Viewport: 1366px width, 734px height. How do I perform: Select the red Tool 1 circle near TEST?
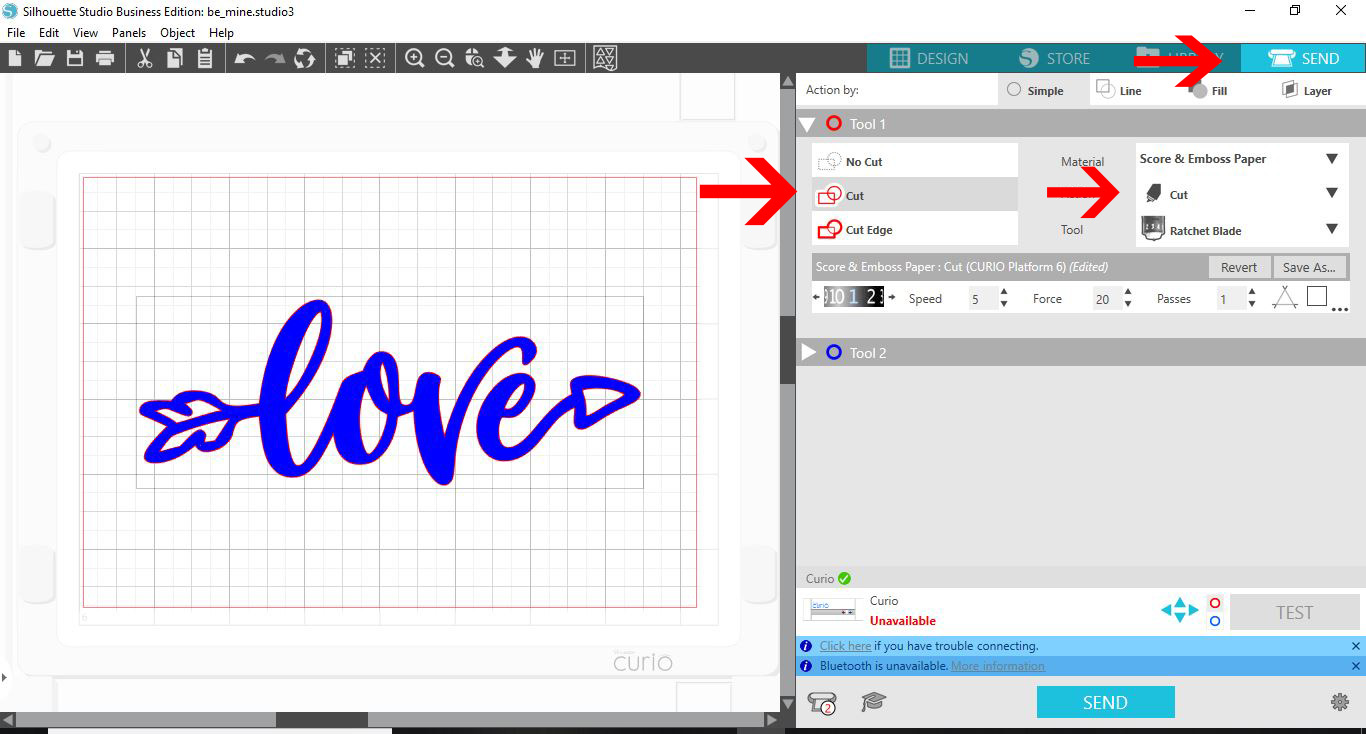pos(1215,603)
